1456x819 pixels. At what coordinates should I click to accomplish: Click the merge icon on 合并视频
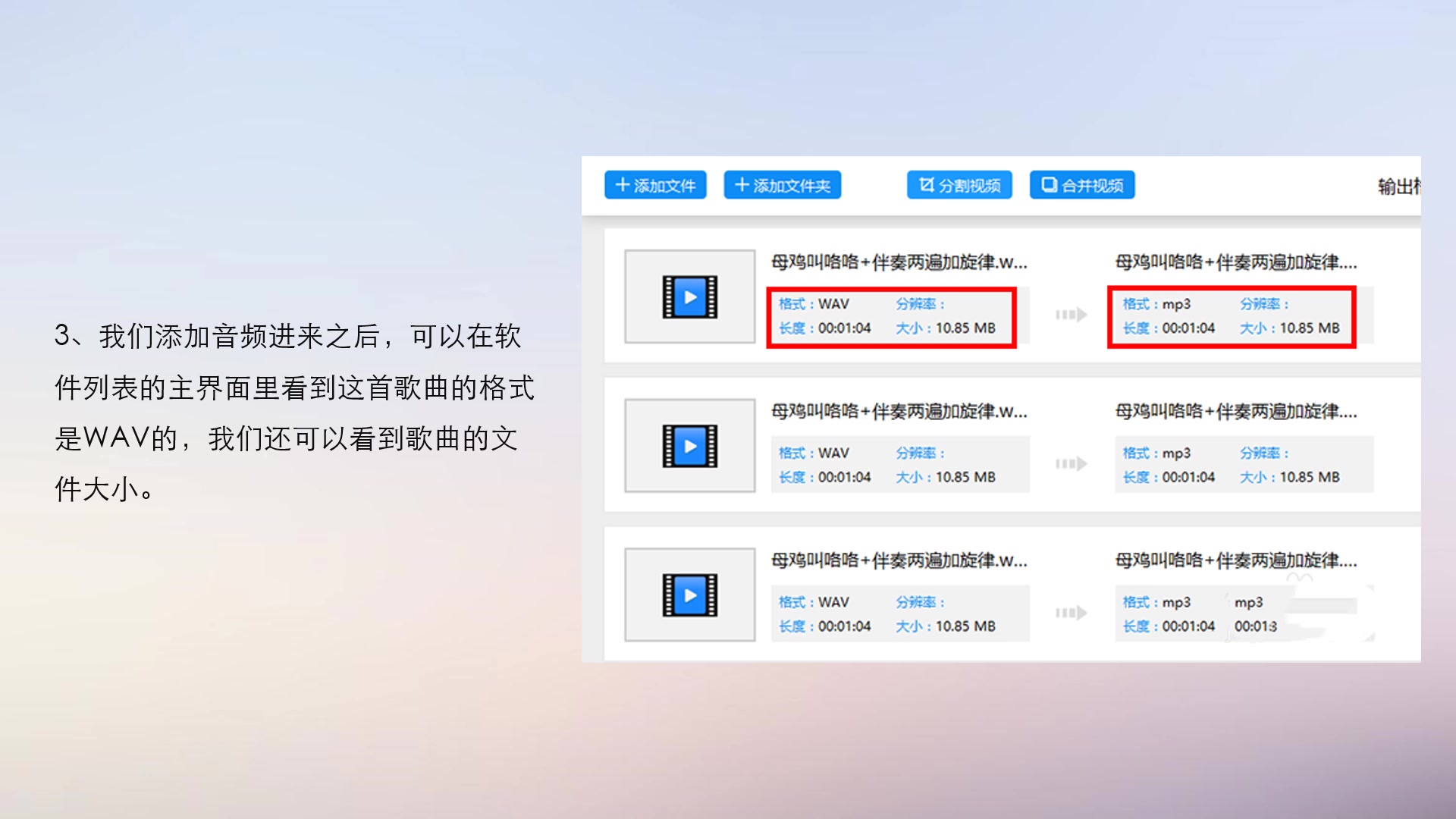(1049, 184)
